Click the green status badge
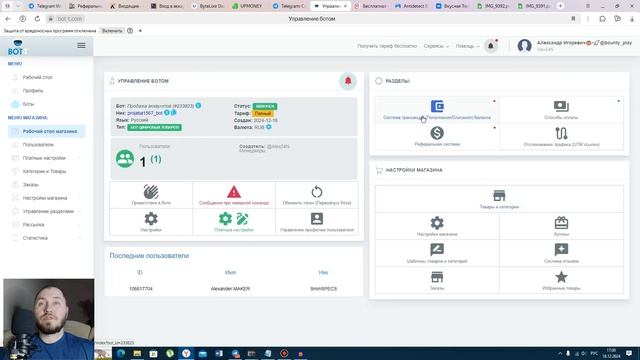This screenshot has width=640, height=360. (264, 106)
